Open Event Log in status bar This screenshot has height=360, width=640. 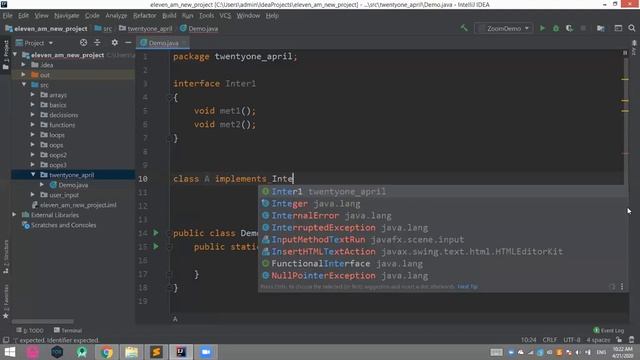[x=608, y=330]
